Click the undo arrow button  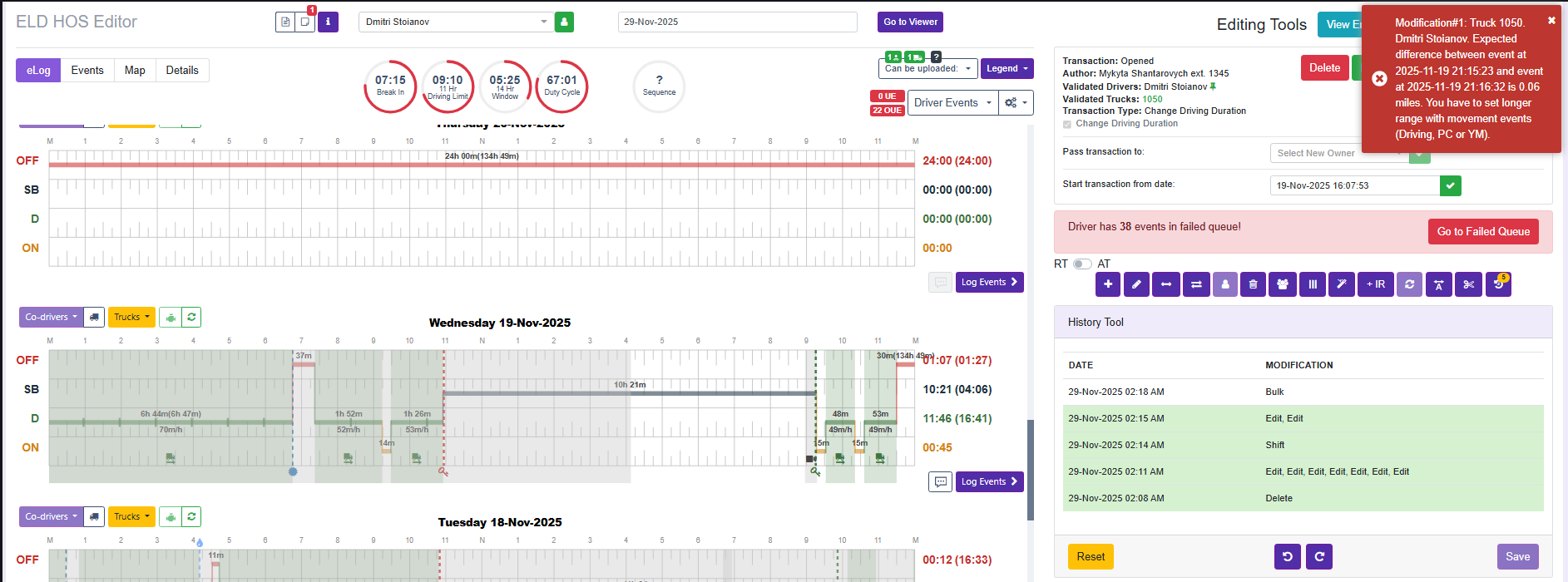point(1287,556)
